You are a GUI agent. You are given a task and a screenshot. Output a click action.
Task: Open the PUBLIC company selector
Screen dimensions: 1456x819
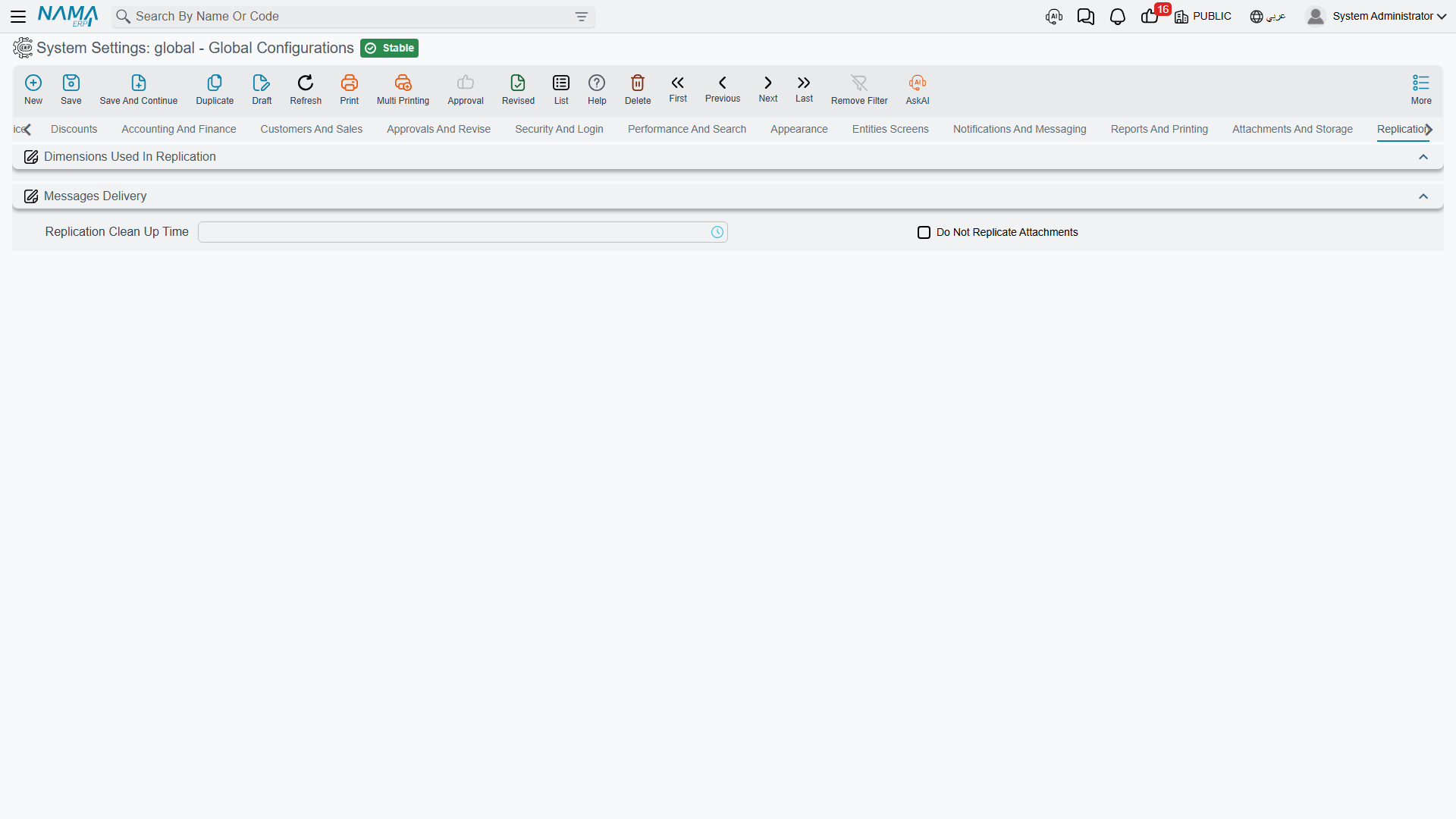(1203, 17)
